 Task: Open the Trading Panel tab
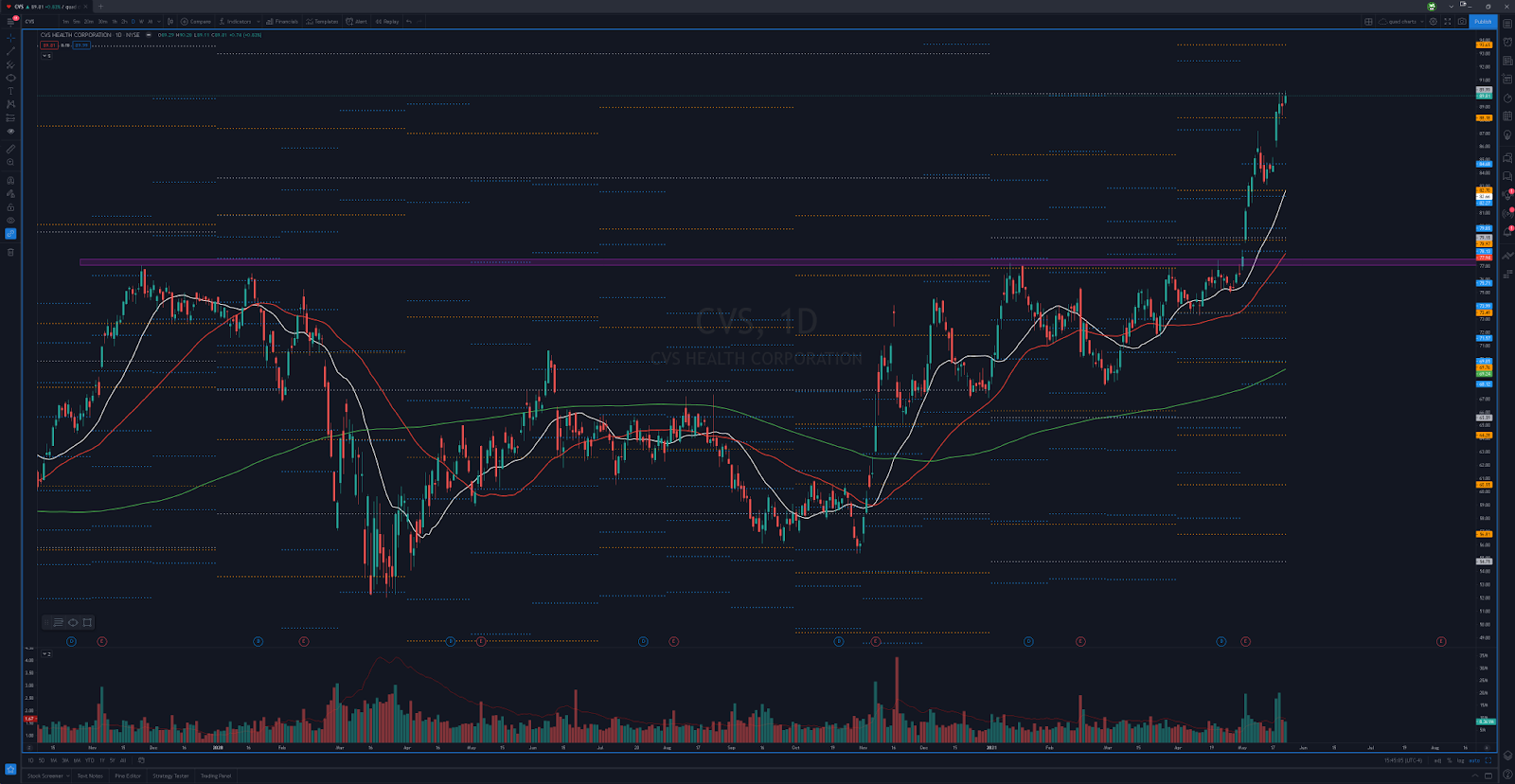[216, 775]
